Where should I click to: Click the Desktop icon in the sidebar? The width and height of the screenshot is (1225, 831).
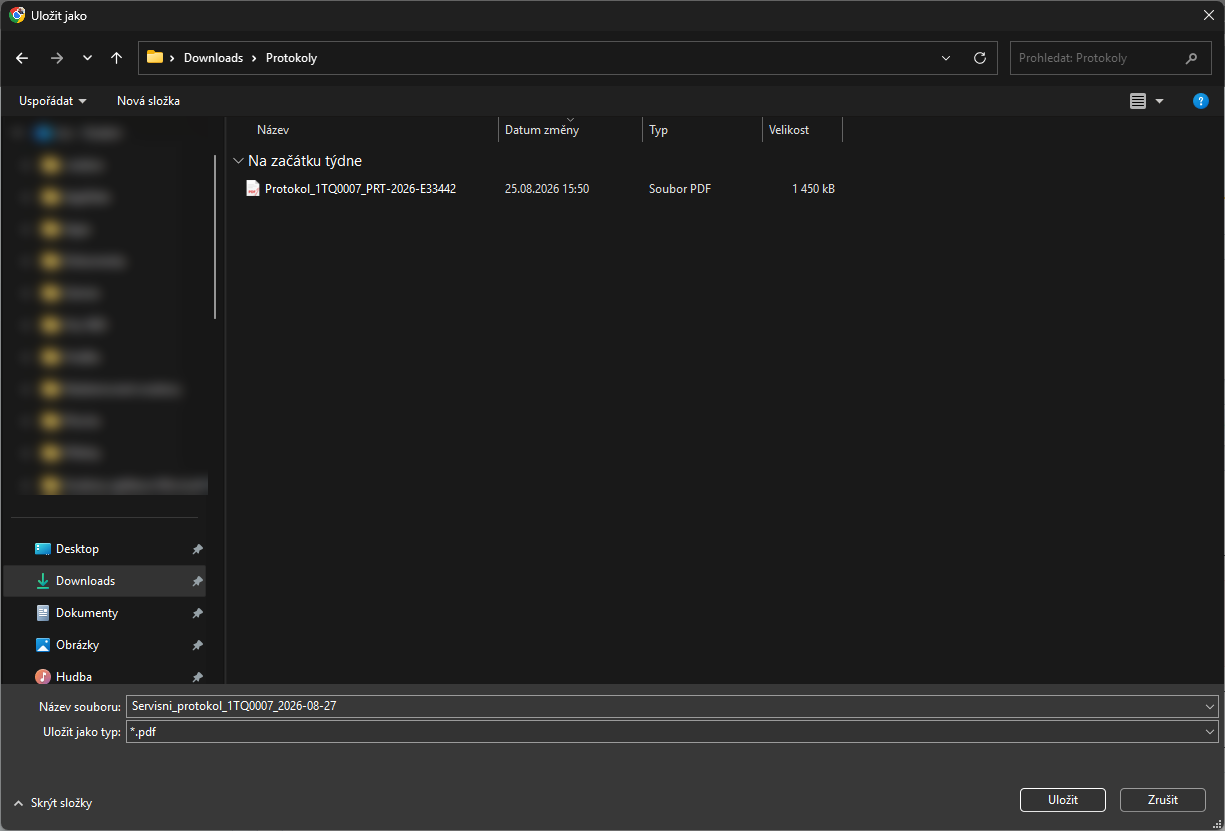[43, 549]
